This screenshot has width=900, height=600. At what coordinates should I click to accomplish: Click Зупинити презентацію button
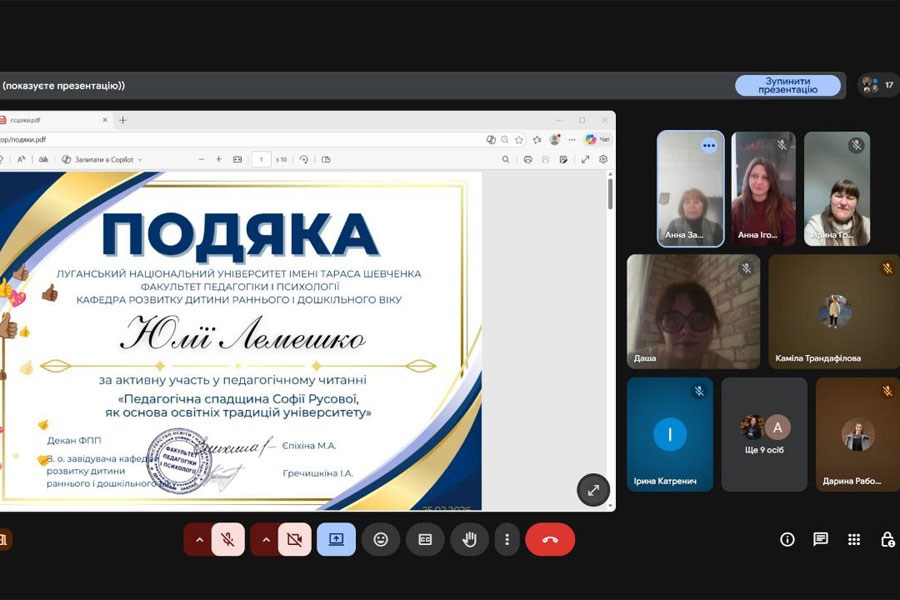787,86
